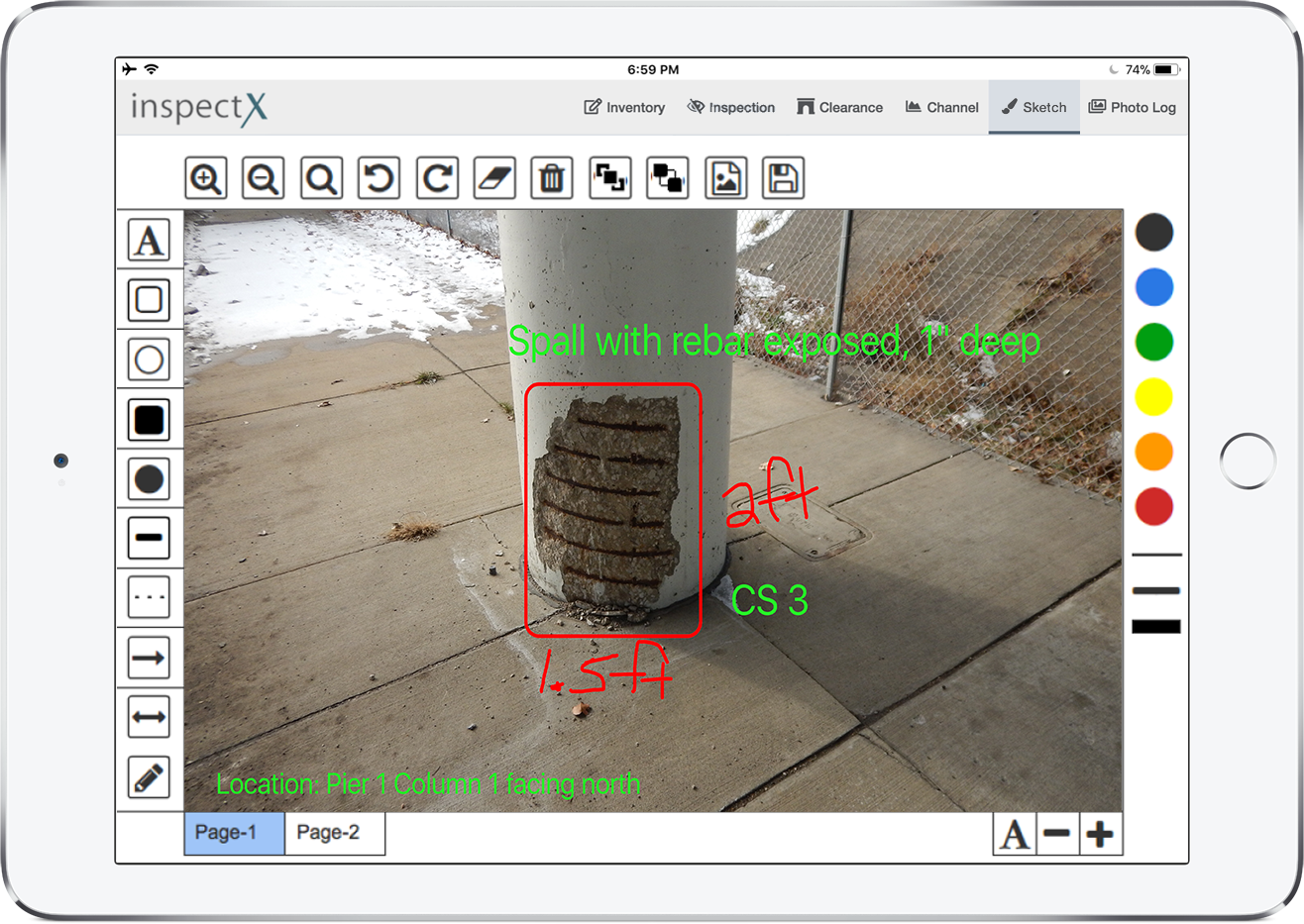Screen dimensions: 1304x924
Task: Choose the outlined rectangle tool
Action: coord(149,299)
